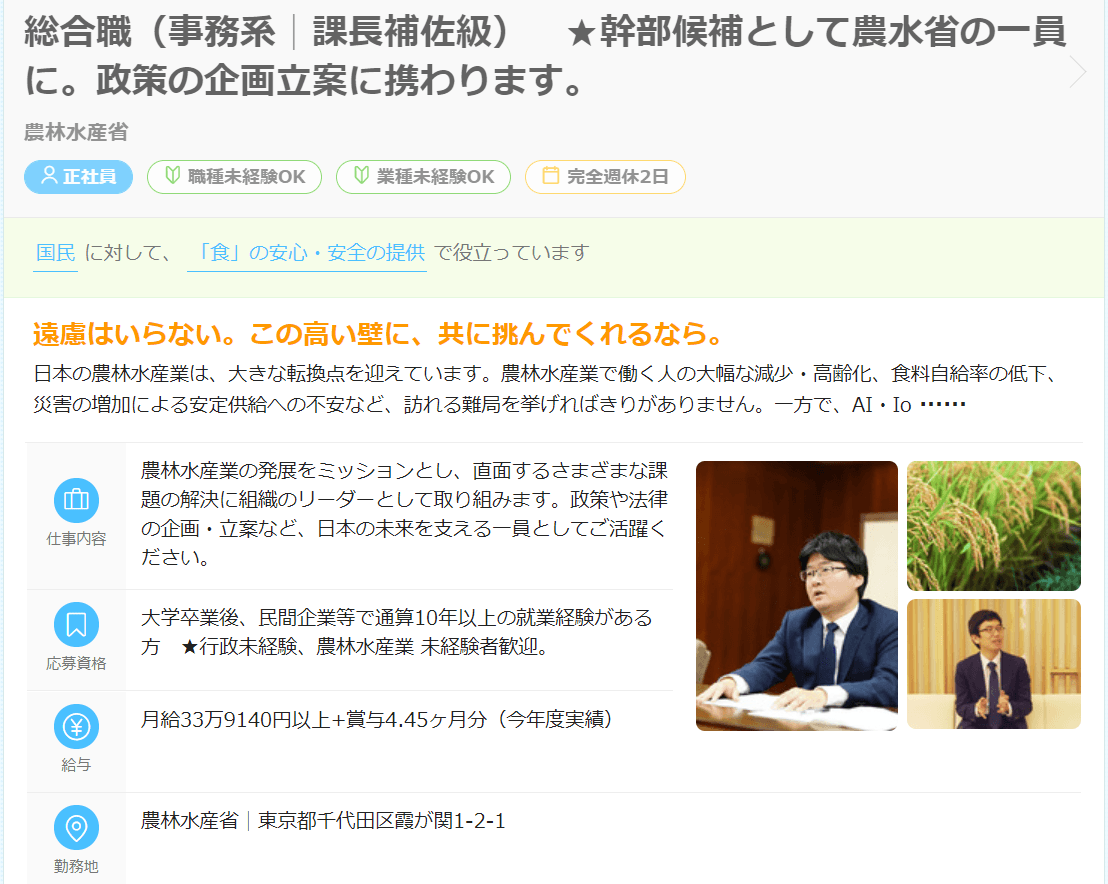
Task: Click the orange headline 遠慮はいらない
Action: 379,334
